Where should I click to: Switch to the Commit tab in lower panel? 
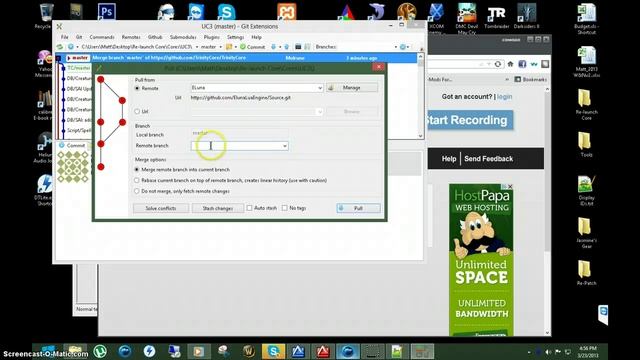[x=72, y=145]
